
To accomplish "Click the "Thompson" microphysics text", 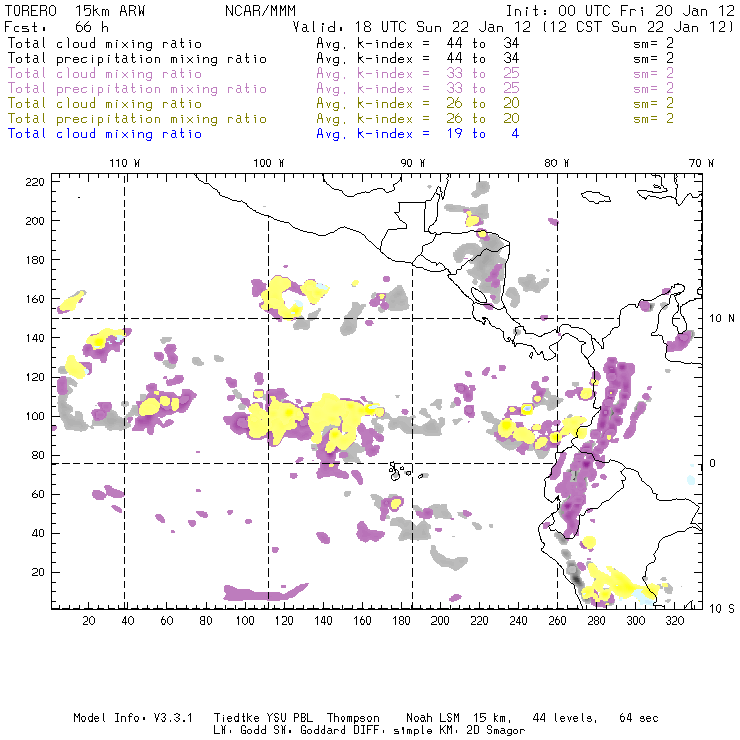I will 353,718.
